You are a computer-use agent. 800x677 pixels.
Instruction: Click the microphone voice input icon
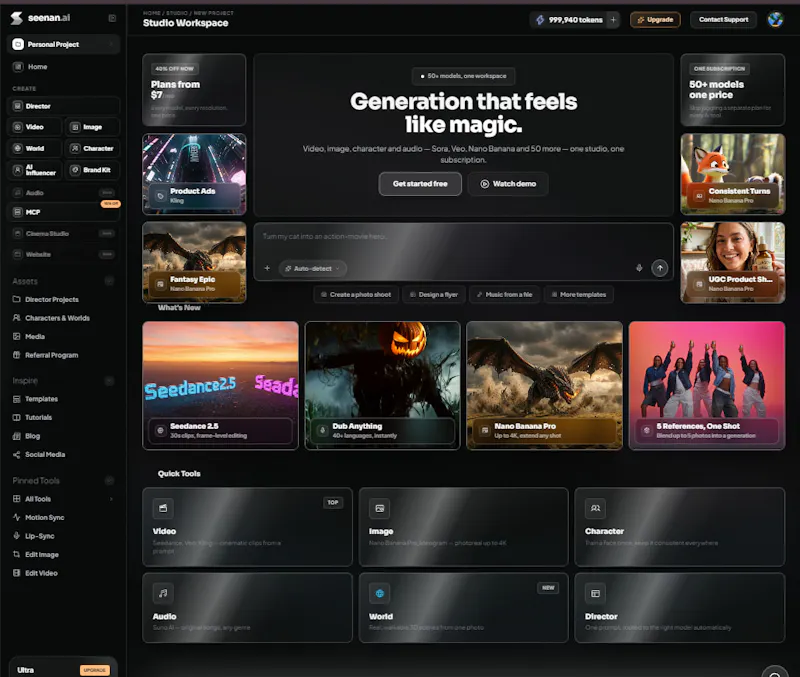point(639,268)
